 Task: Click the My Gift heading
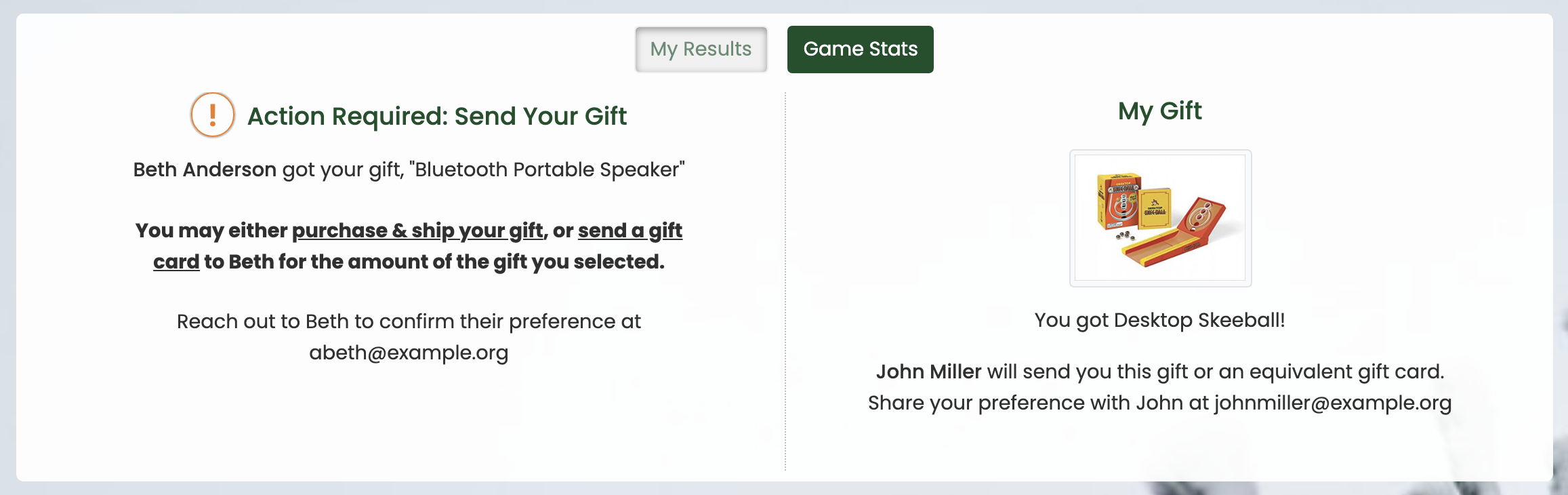click(x=1160, y=111)
